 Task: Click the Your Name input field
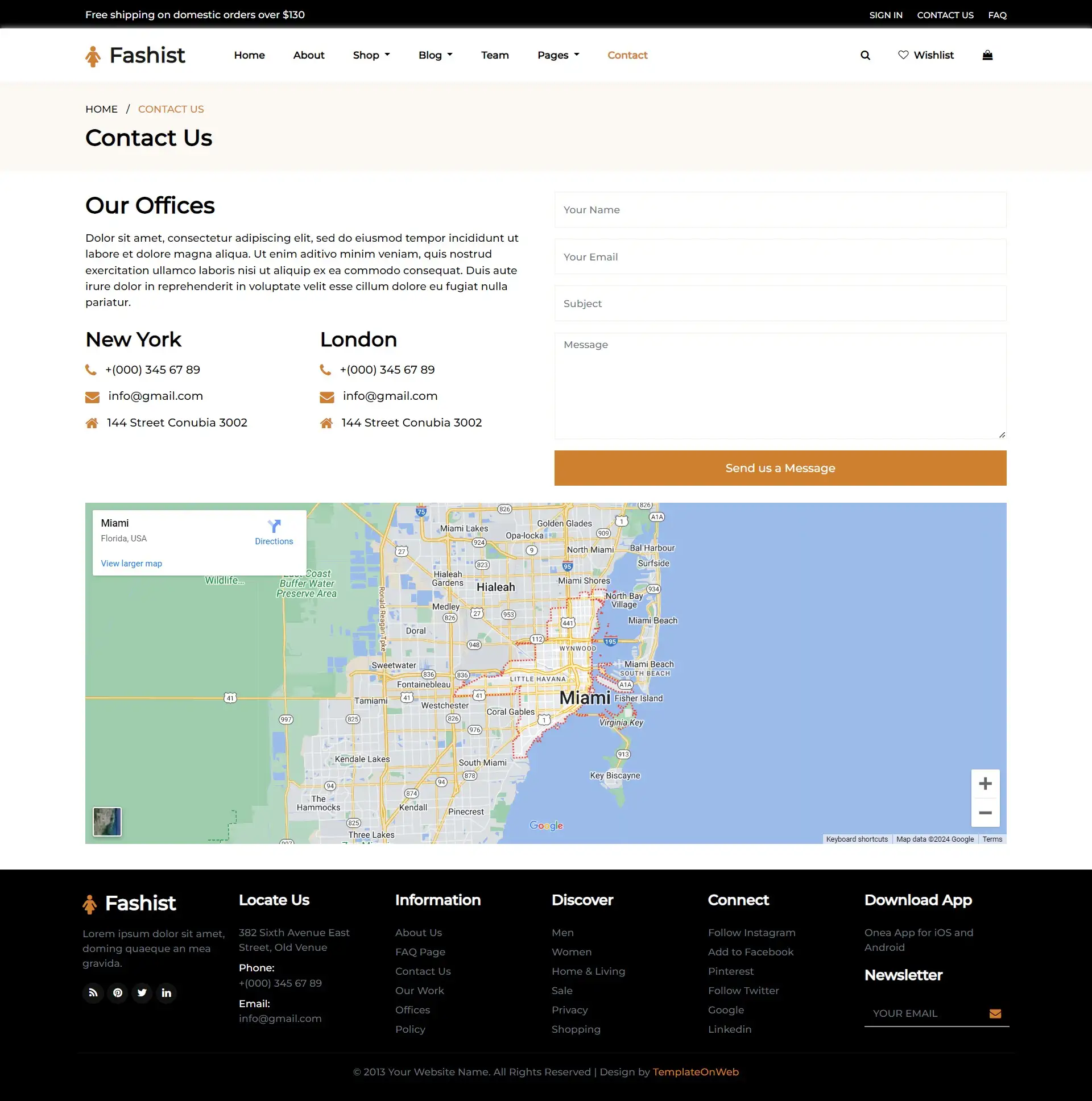(x=780, y=210)
